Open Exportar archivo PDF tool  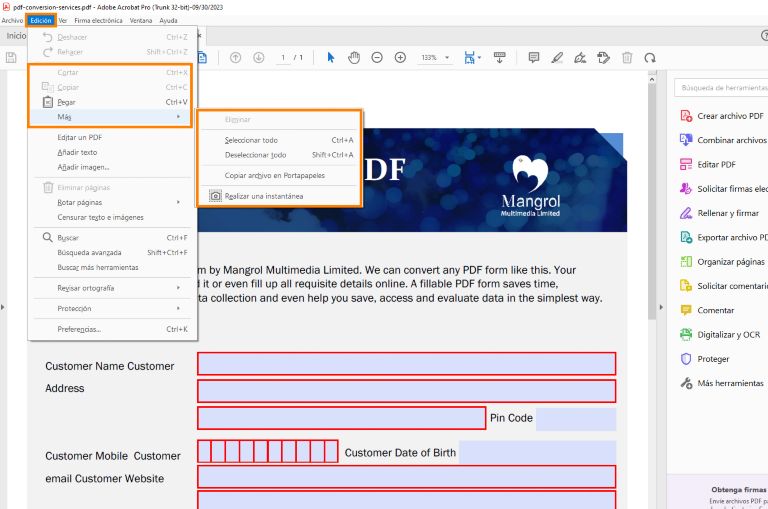click(x=723, y=238)
